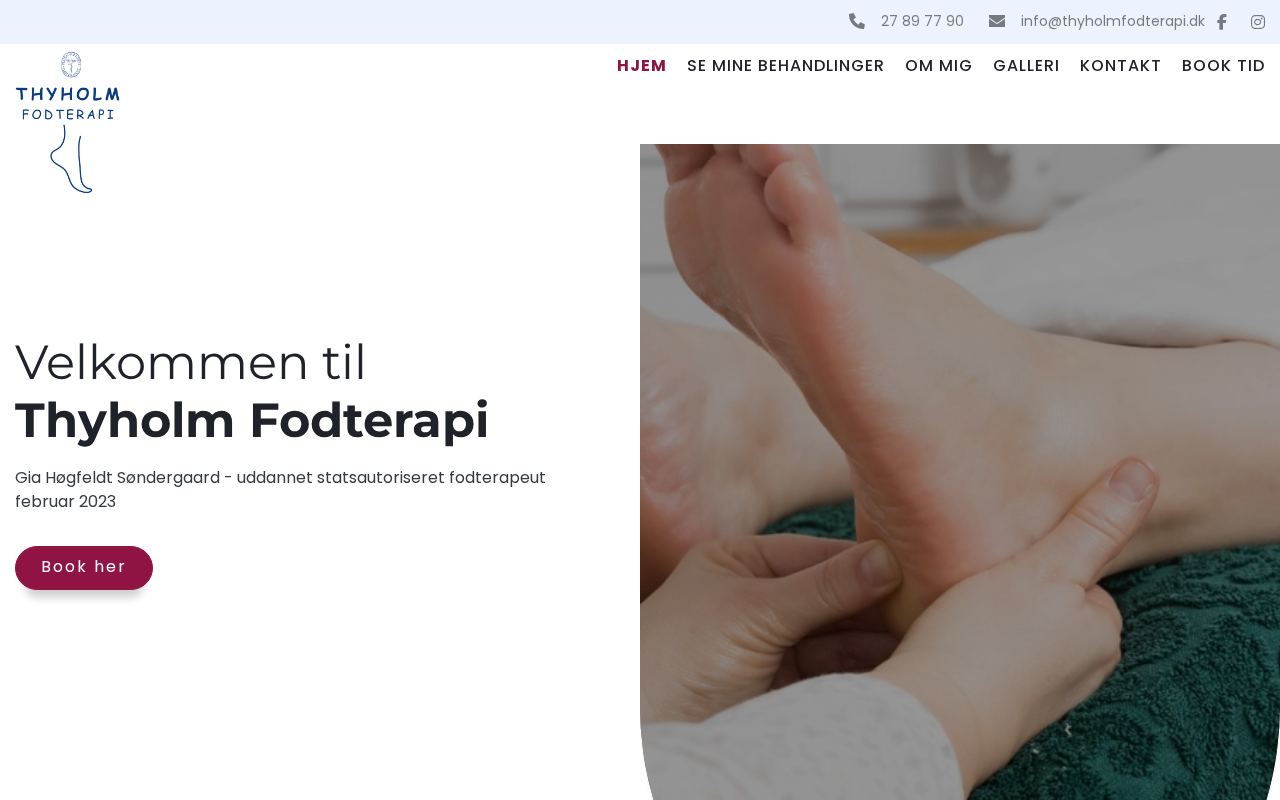Click BOOK TID in navigation
Image resolution: width=1280 pixels, height=800 pixels.
(1223, 66)
